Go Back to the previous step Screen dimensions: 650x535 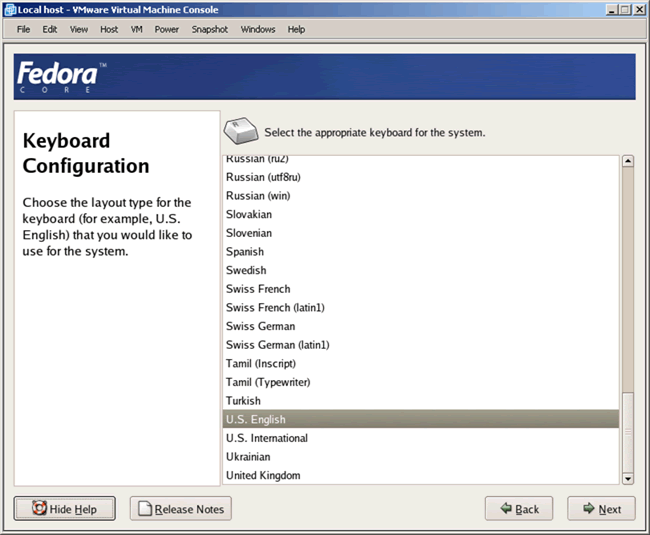pos(519,509)
